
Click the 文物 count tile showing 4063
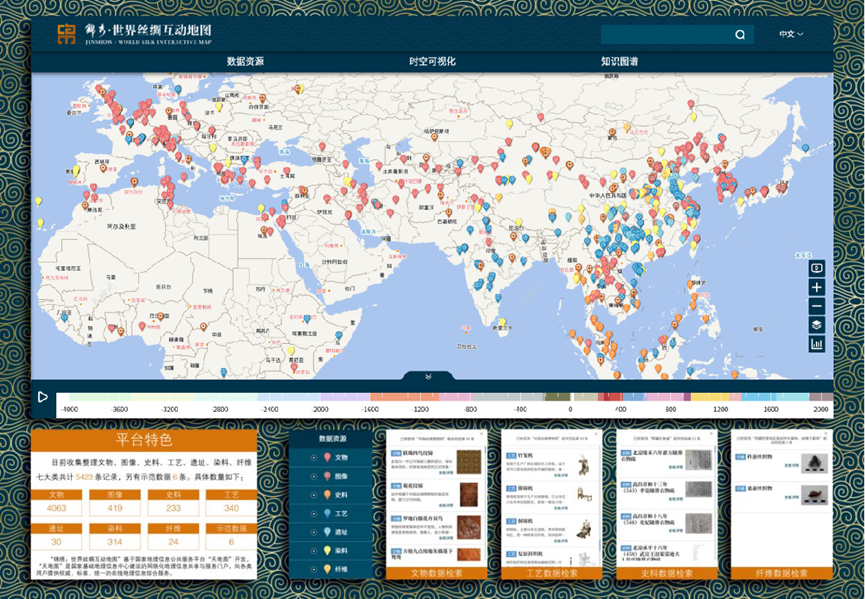point(57,502)
